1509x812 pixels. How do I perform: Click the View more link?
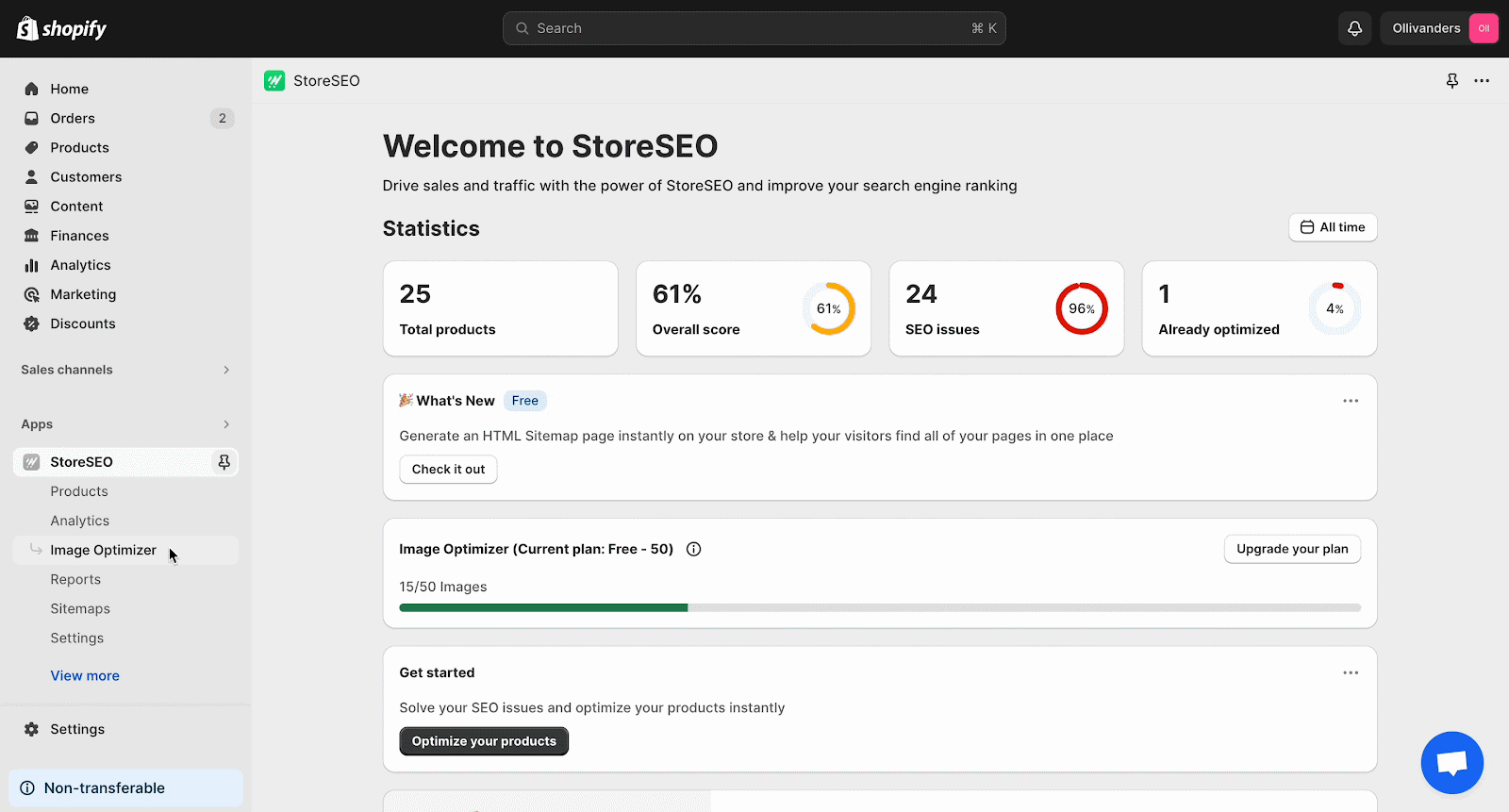pyautogui.click(x=85, y=675)
